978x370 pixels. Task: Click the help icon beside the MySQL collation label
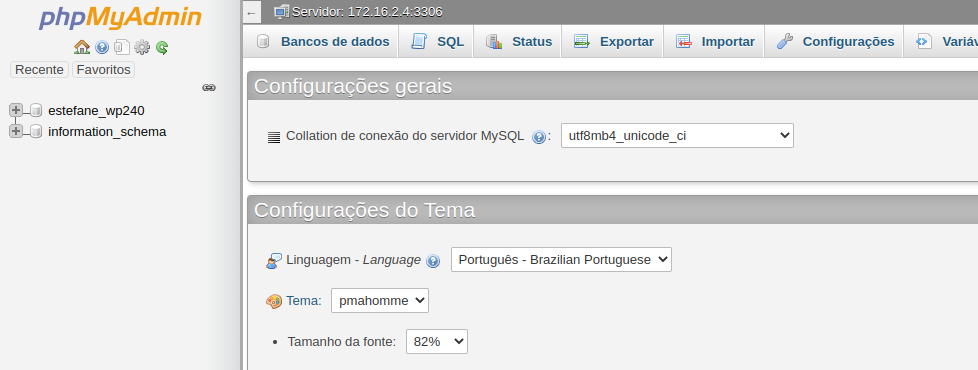(539, 137)
